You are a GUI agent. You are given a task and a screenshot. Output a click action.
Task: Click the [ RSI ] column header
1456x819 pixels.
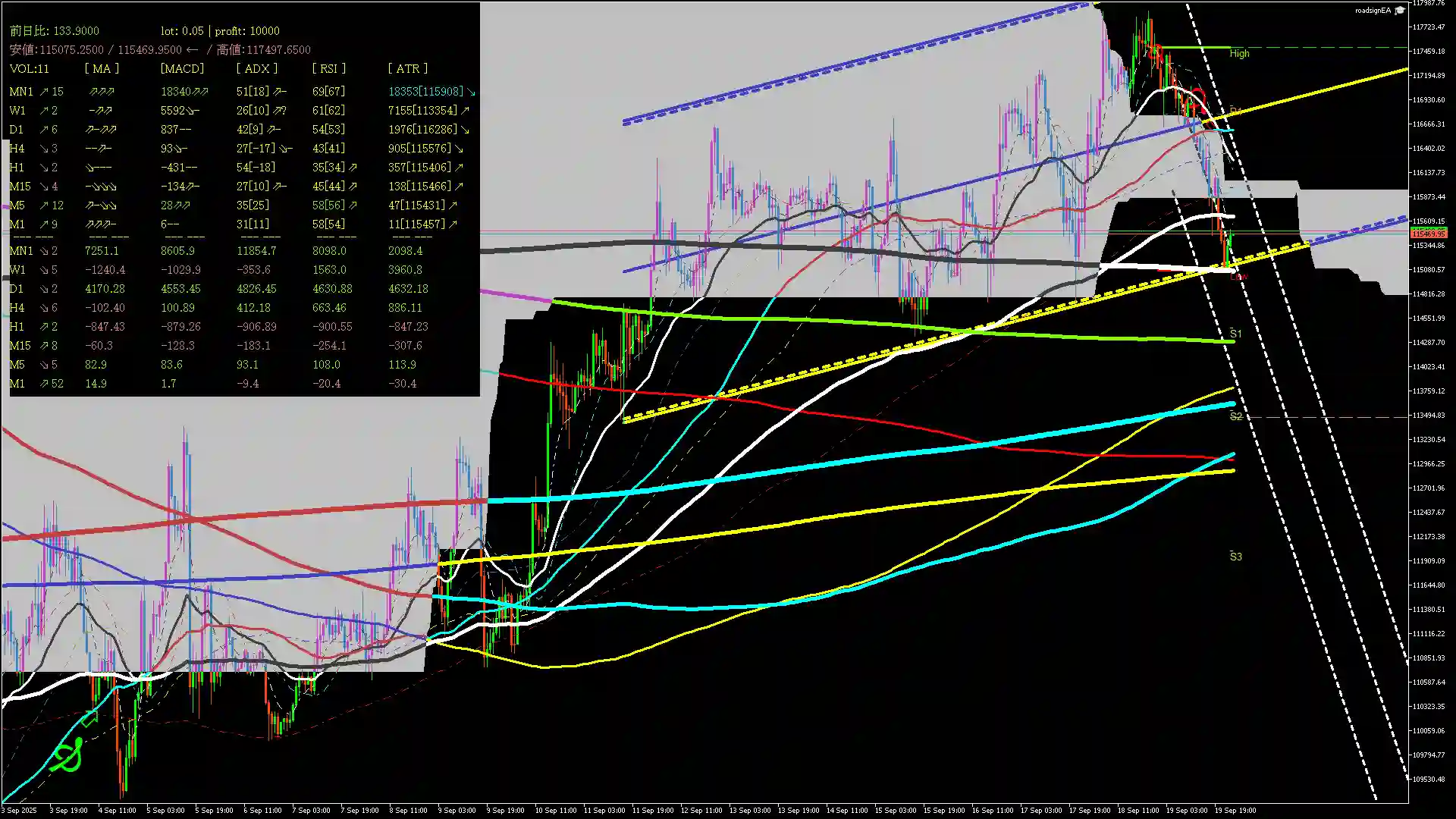[328, 68]
